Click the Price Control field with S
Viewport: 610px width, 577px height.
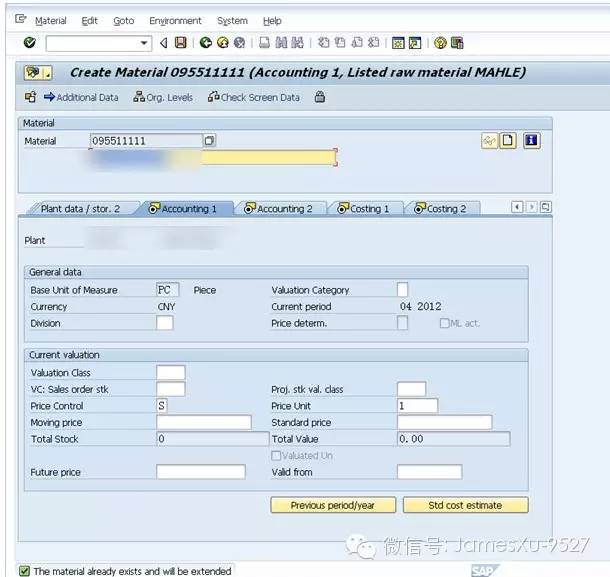click(162, 406)
